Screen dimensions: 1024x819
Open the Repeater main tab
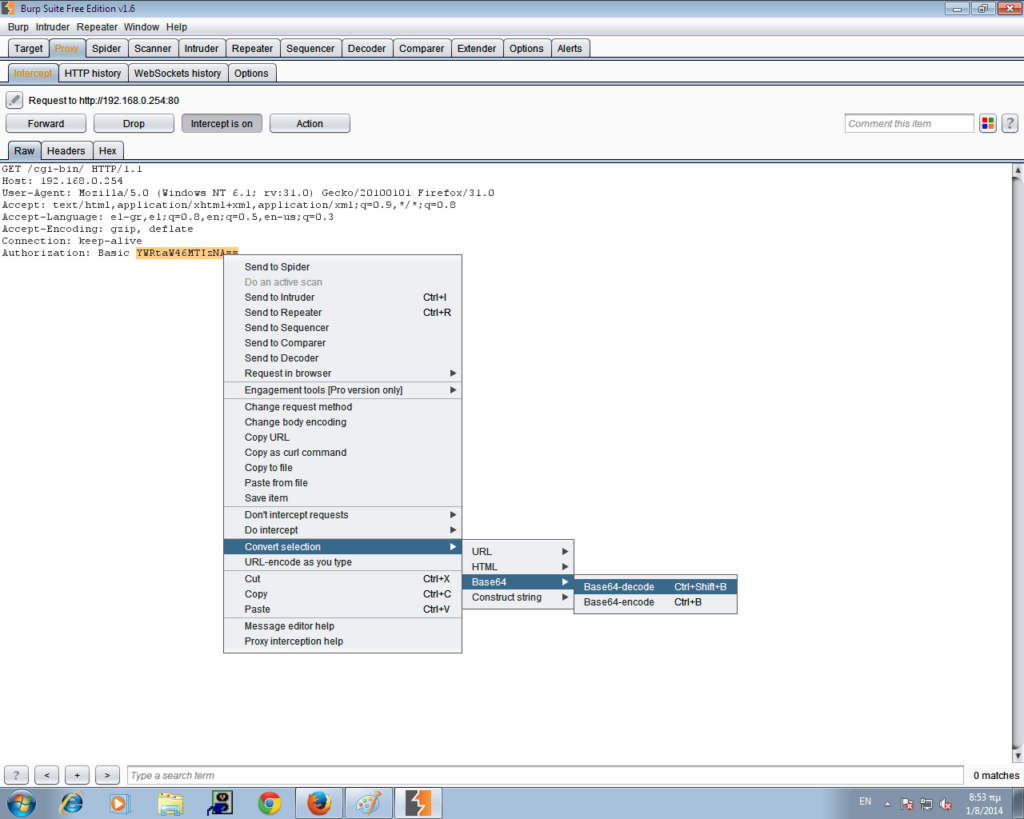[x=252, y=48]
